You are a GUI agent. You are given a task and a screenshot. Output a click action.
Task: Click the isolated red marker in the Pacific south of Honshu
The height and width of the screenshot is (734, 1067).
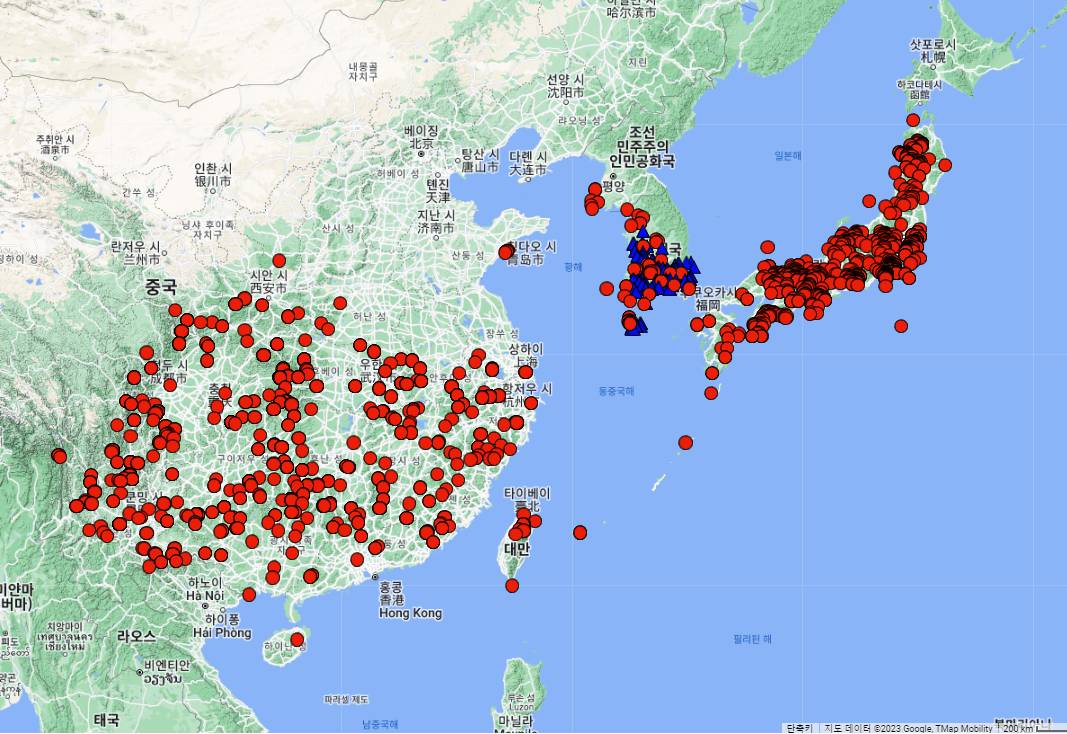[901, 326]
